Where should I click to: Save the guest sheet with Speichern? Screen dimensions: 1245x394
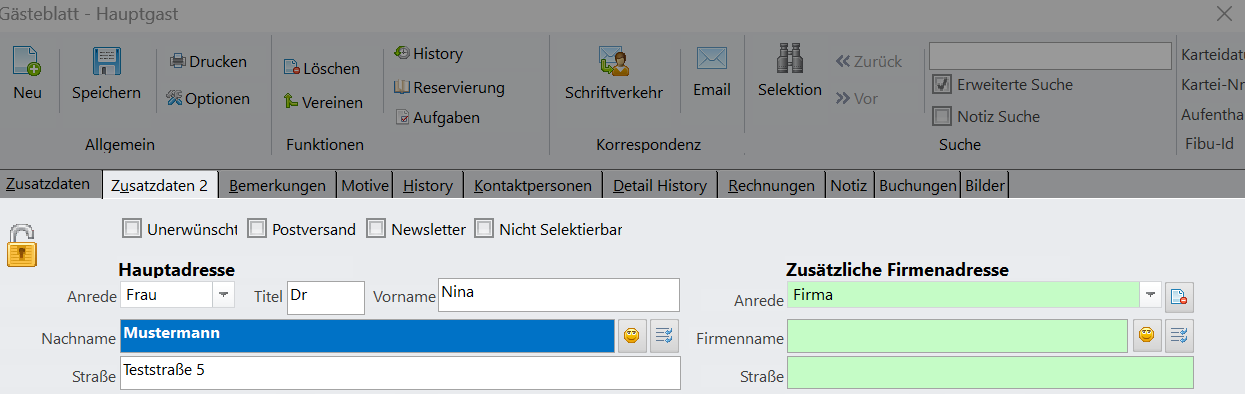click(x=106, y=73)
